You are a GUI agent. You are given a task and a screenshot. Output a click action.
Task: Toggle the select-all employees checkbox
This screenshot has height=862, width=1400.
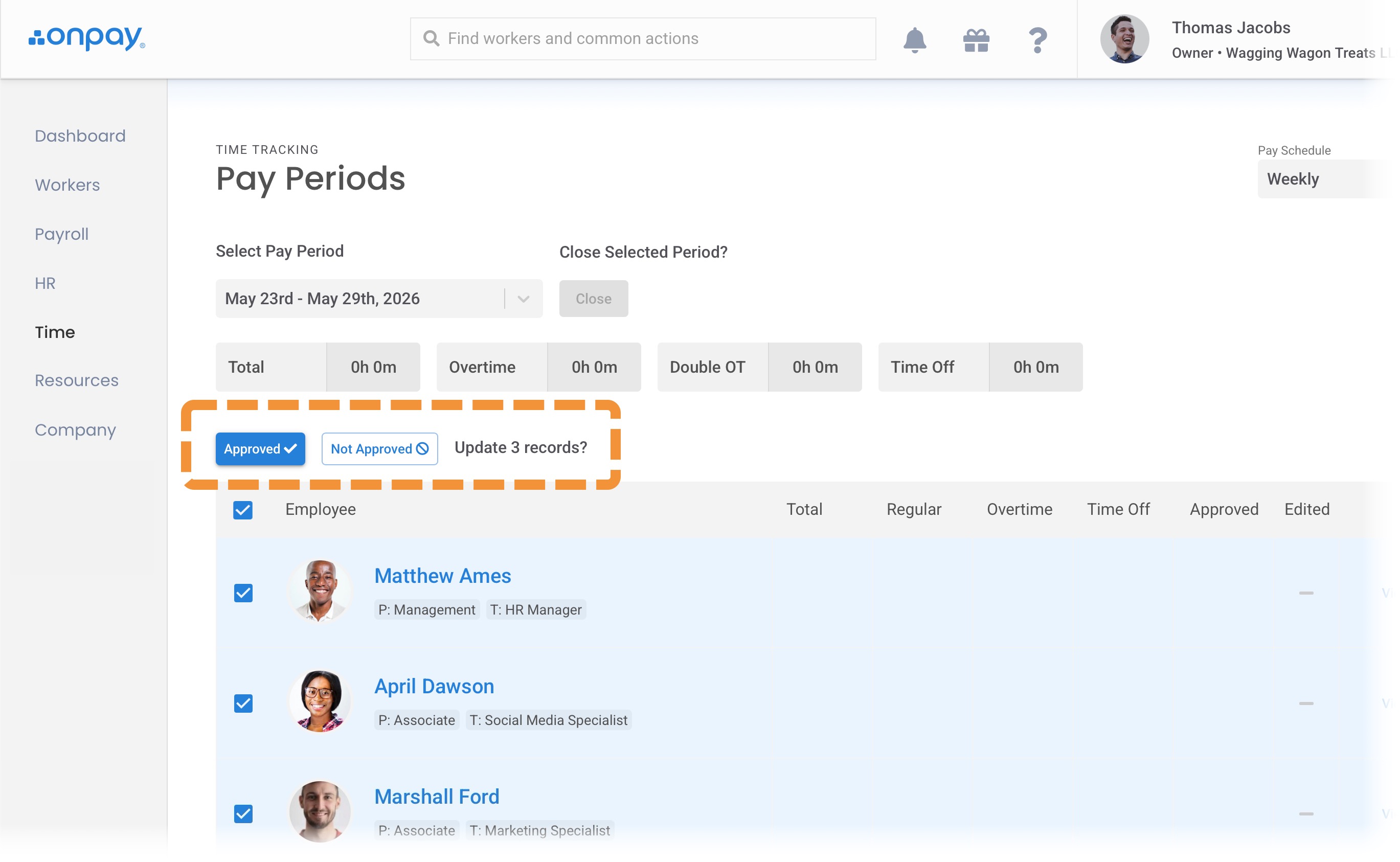click(243, 510)
